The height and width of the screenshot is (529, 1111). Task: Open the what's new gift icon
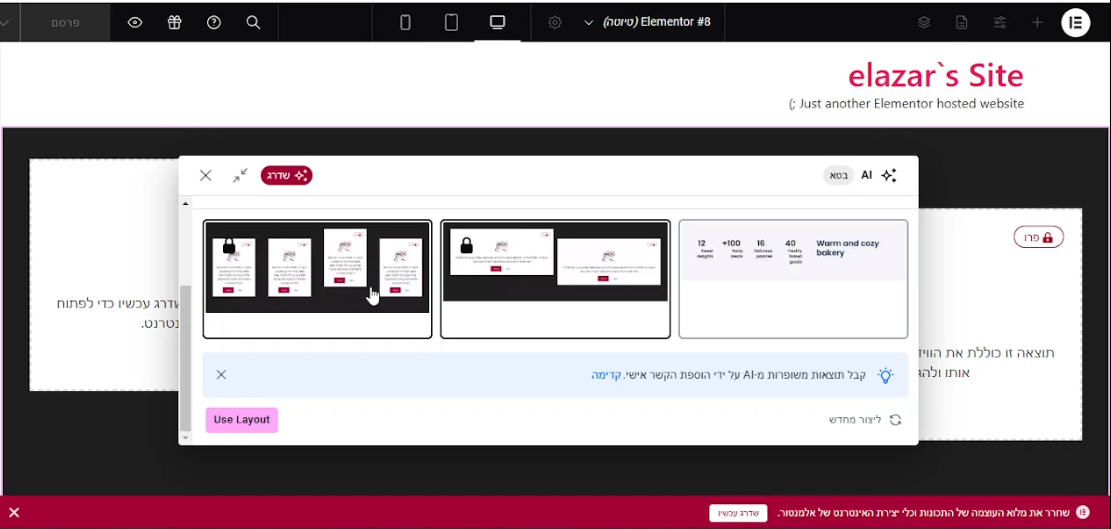coord(174,23)
